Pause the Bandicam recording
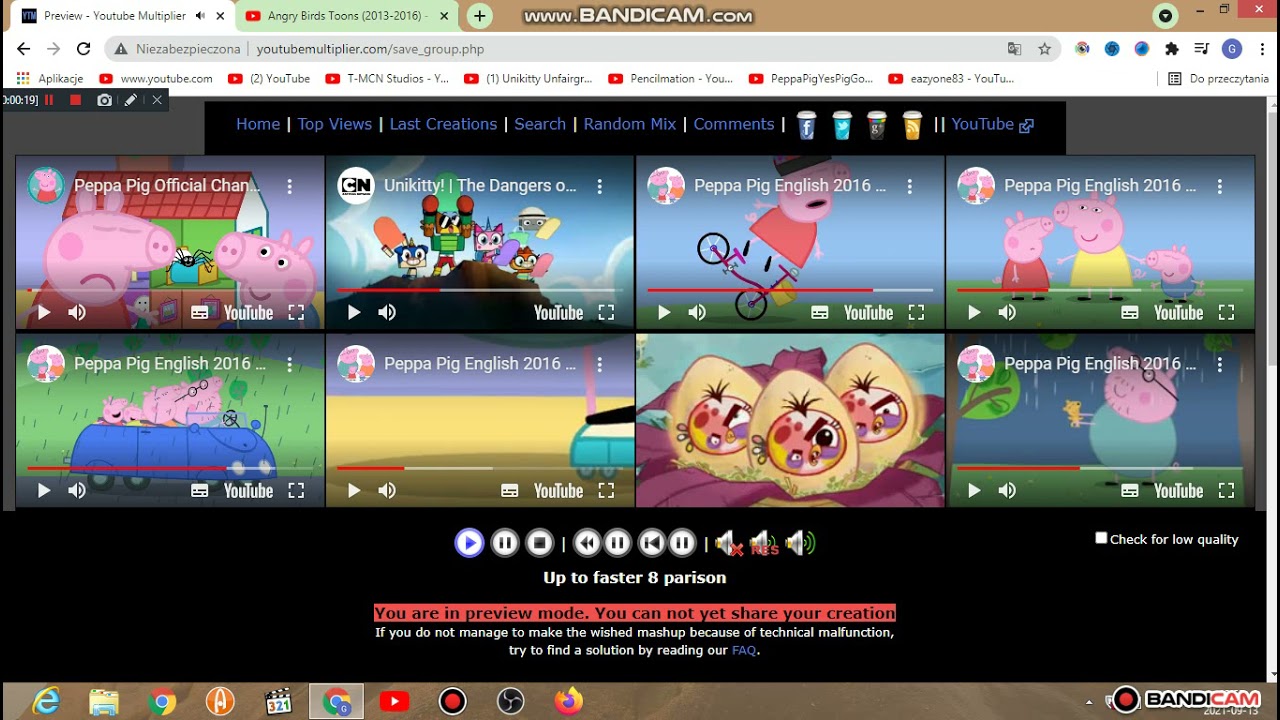This screenshot has width=1280, height=720. 49,100
